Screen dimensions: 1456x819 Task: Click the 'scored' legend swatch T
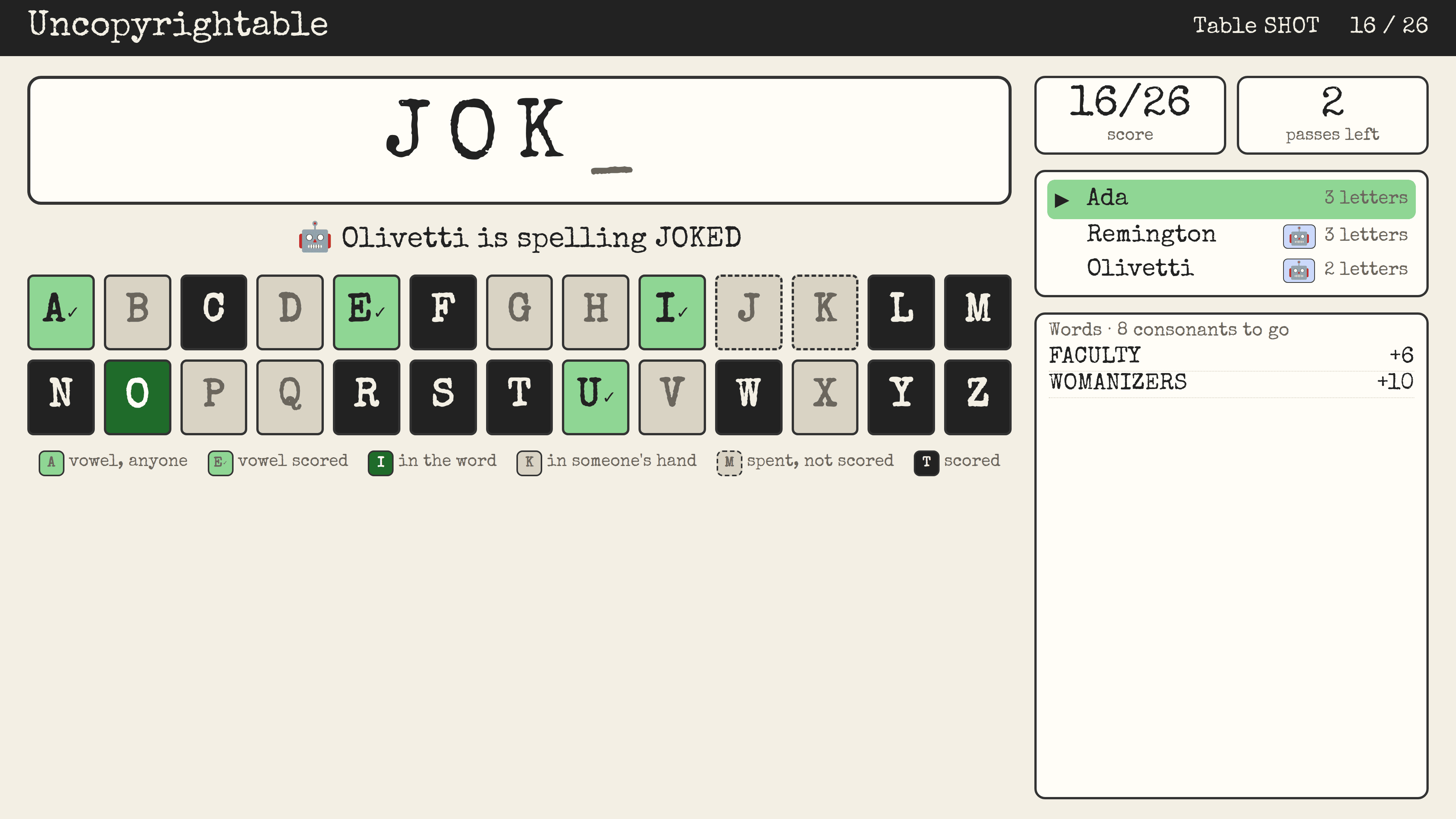pos(926,463)
